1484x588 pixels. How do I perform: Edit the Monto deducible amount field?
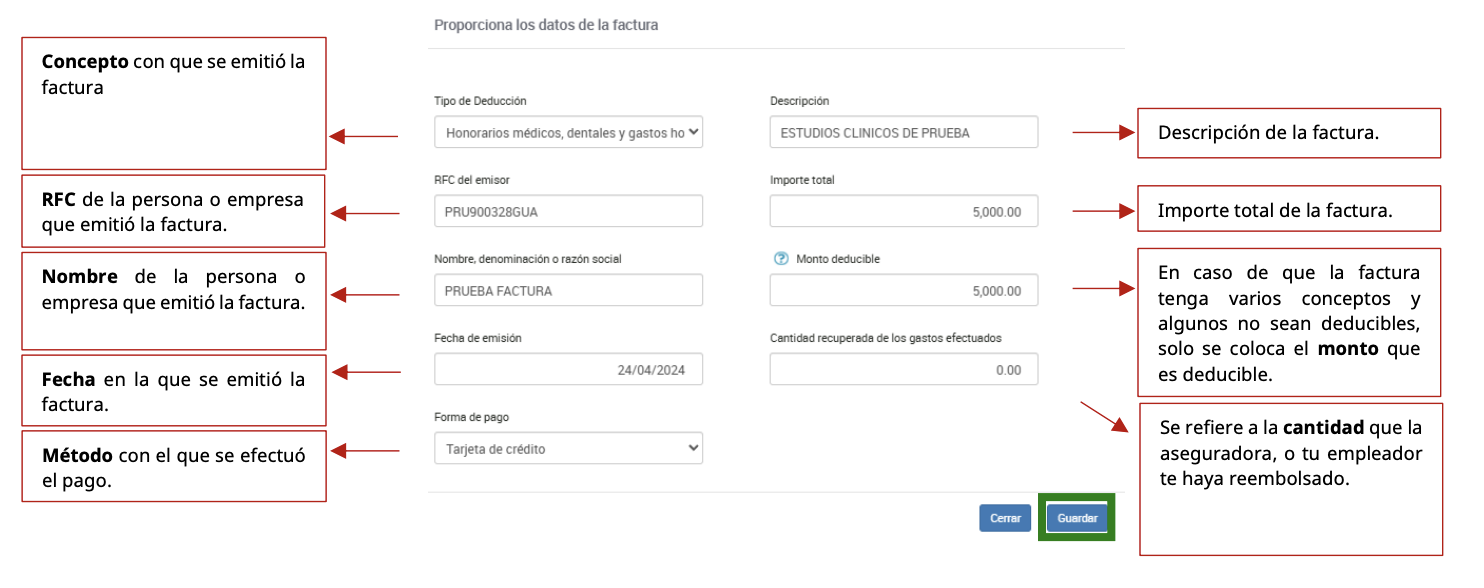click(903, 290)
